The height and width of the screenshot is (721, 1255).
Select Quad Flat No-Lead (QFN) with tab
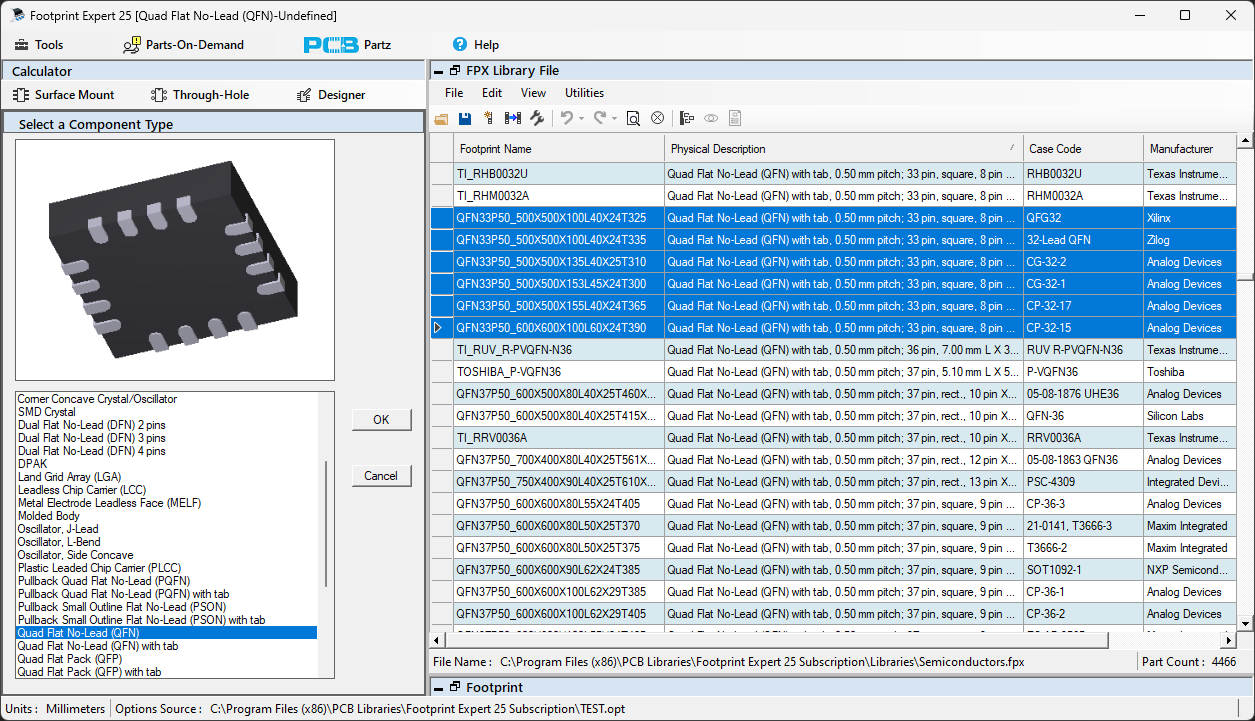tap(98, 646)
